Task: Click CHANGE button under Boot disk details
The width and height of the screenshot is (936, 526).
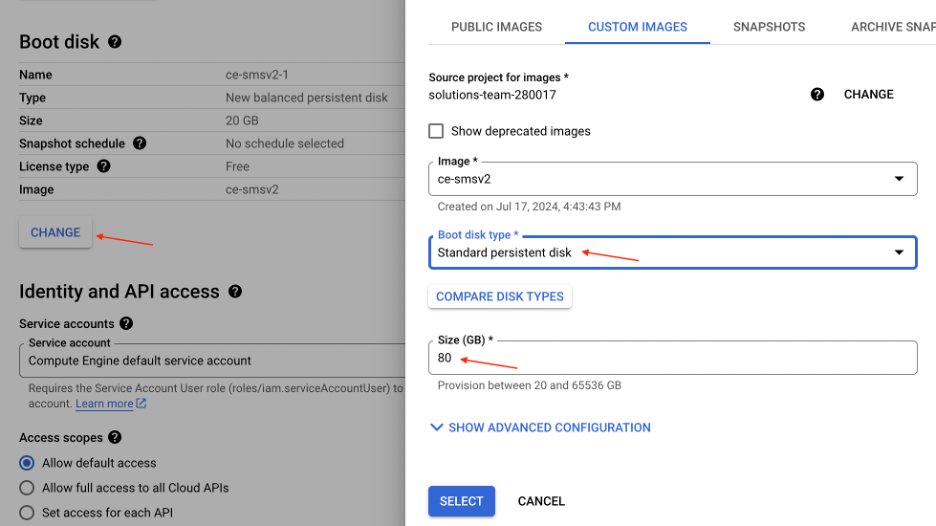Action: 56,232
